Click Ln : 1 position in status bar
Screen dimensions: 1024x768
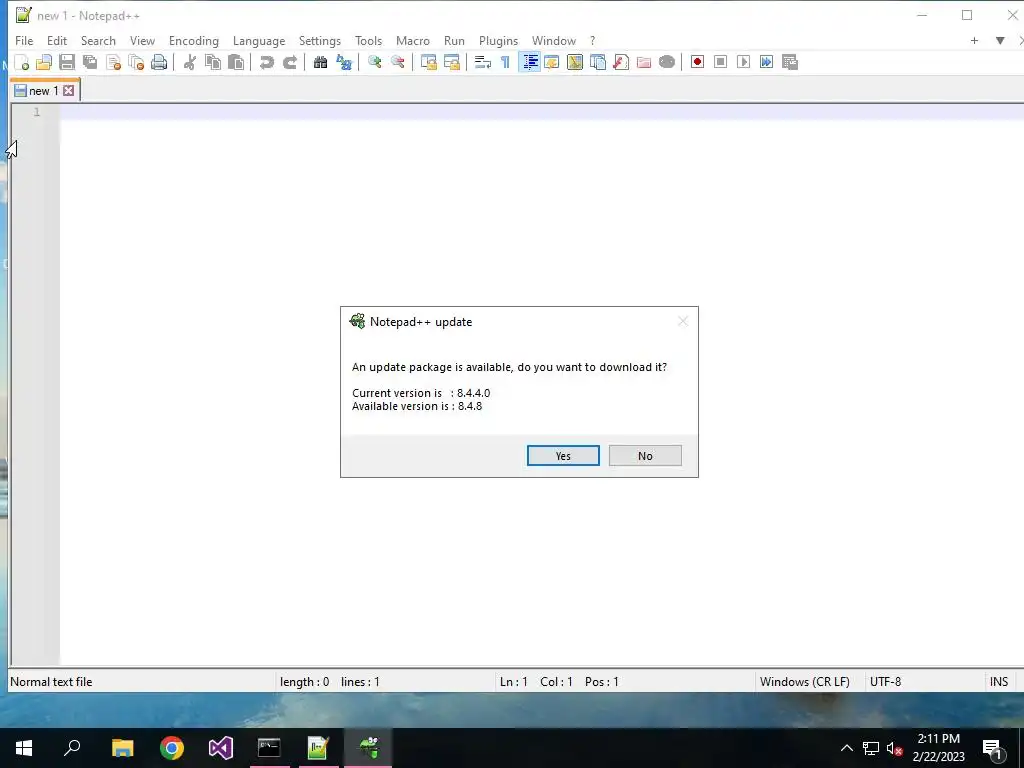513,682
